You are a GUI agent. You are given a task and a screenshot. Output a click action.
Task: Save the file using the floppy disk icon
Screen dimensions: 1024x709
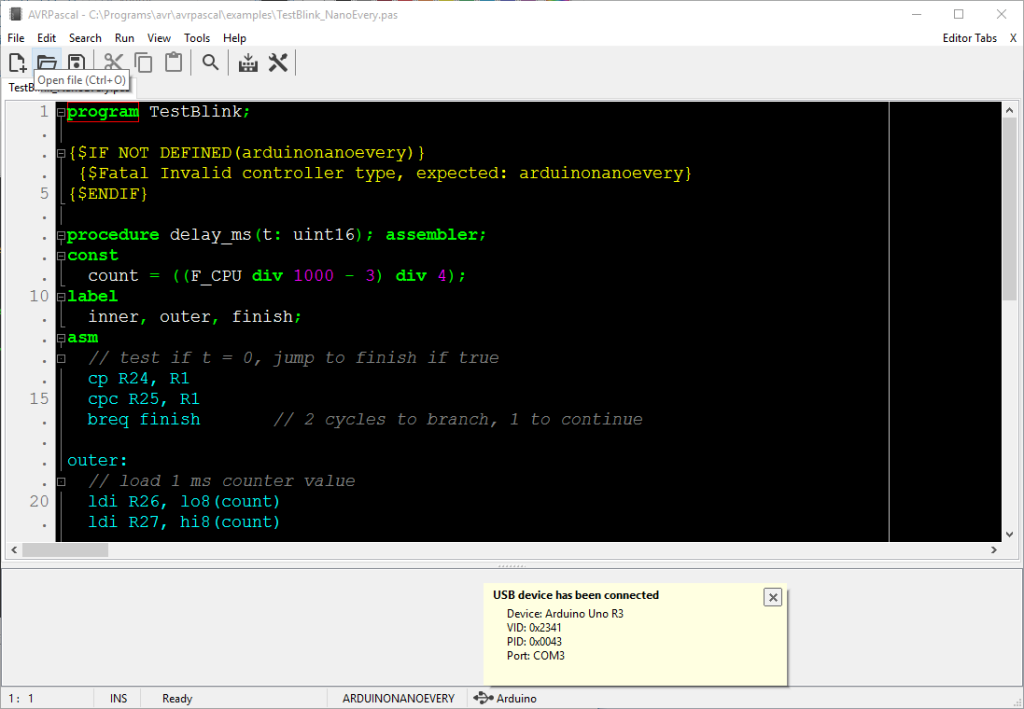click(75, 63)
